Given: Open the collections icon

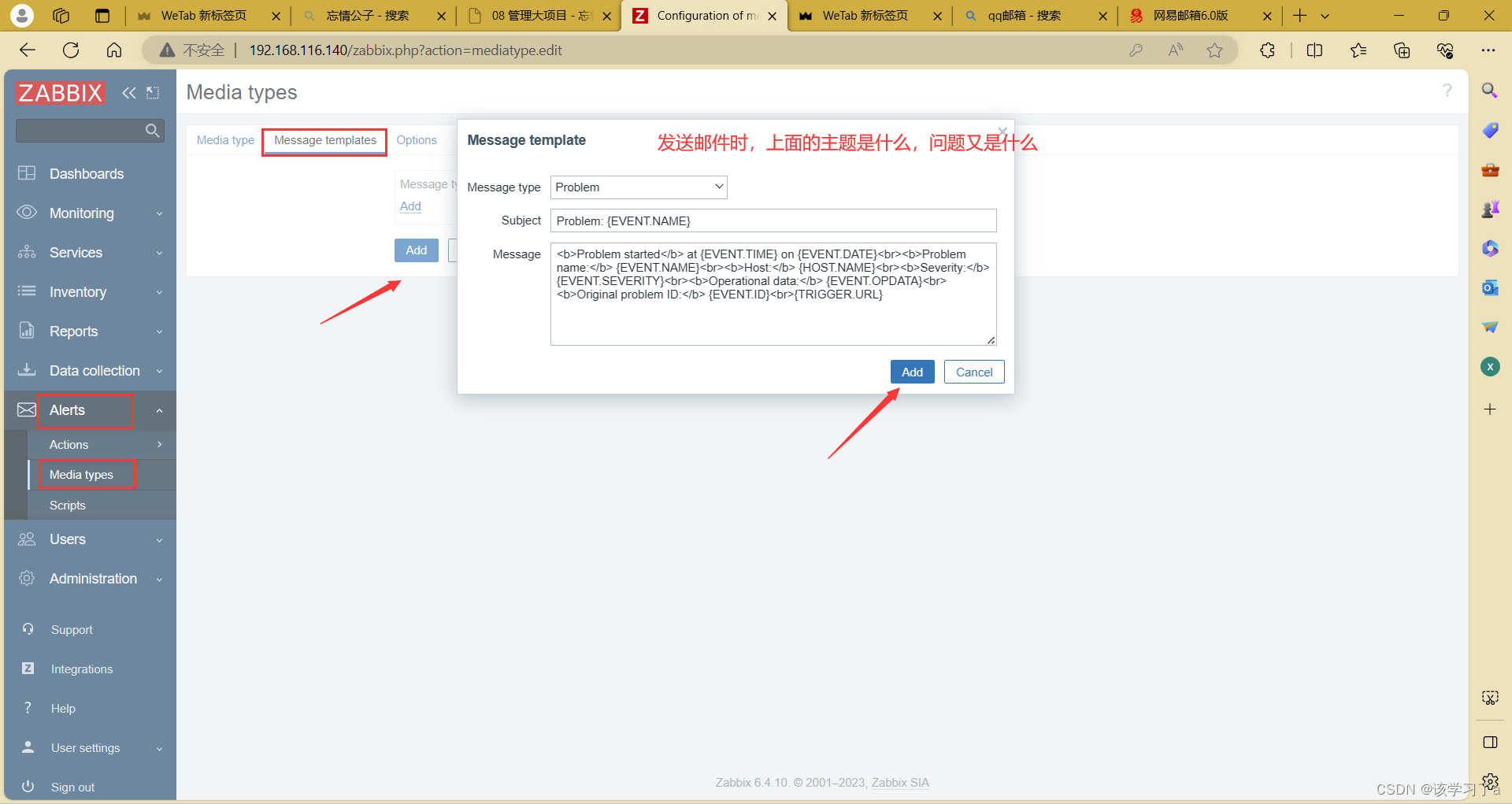Looking at the screenshot, I should click(1402, 50).
